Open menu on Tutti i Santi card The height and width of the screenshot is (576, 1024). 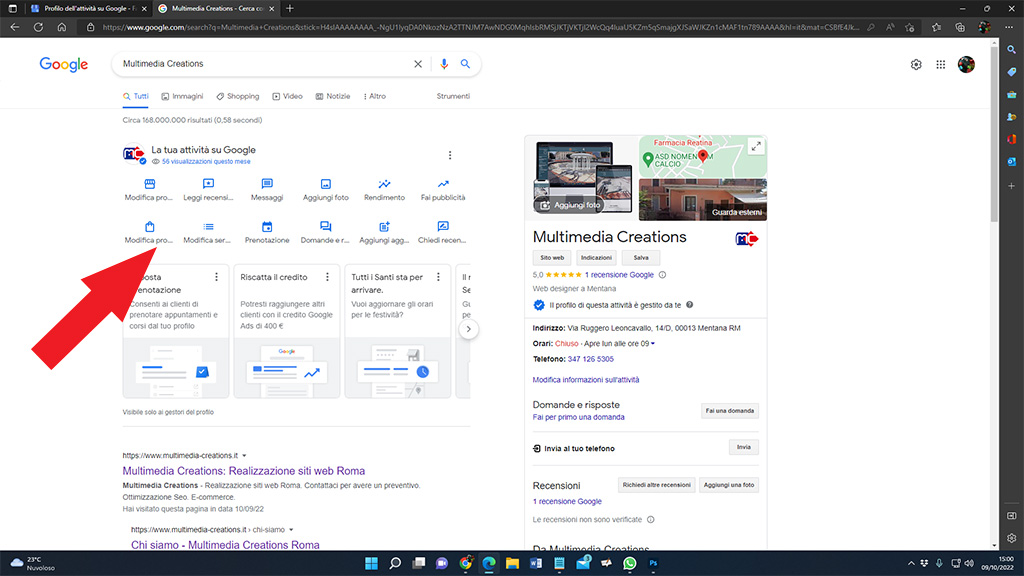coord(438,277)
